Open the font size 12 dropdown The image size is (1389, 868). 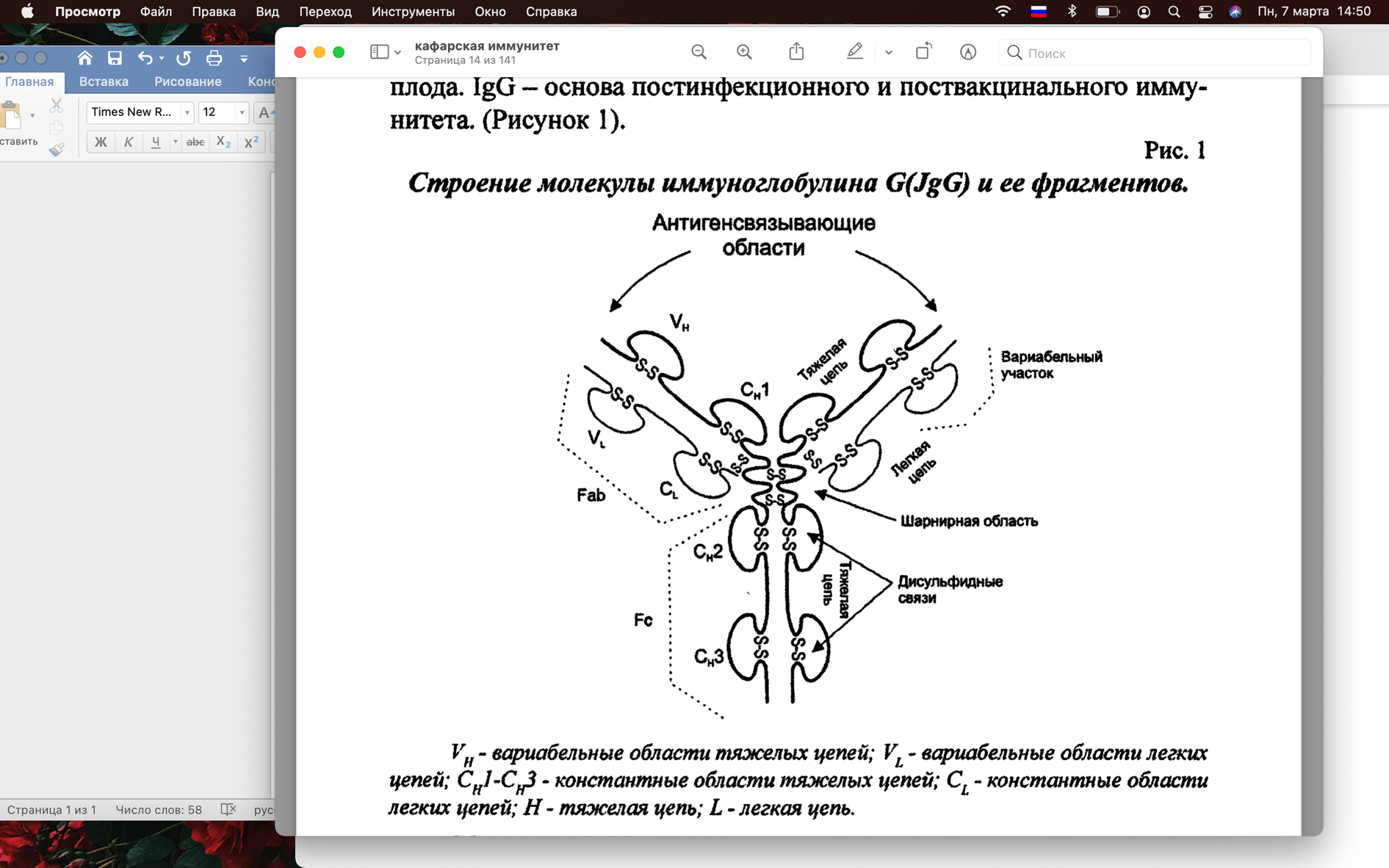coord(242,112)
